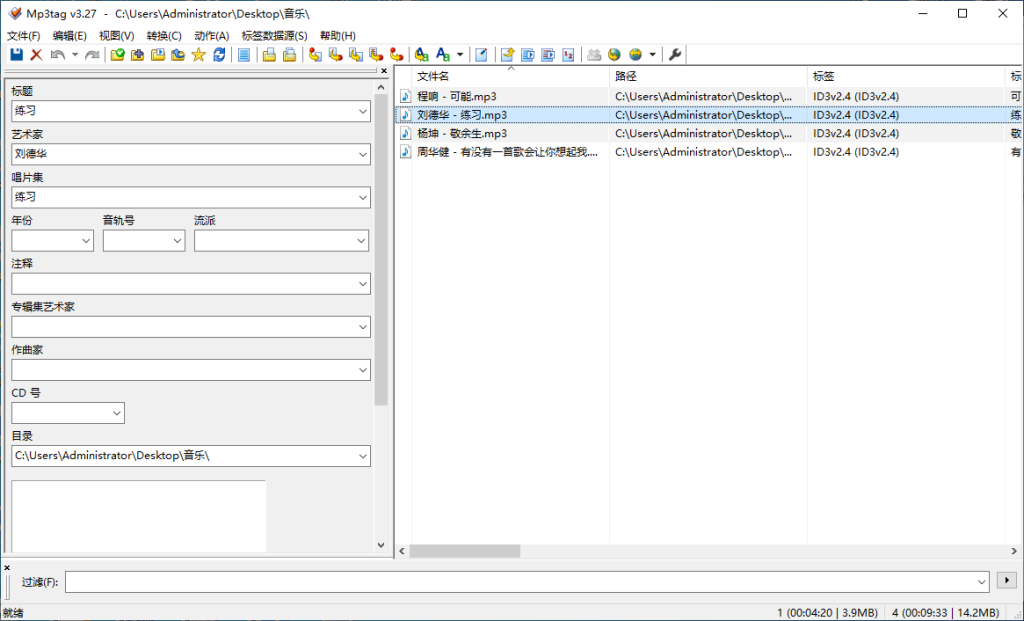Sort by the 路径 column header
This screenshot has width=1024, height=621.
point(708,76)
